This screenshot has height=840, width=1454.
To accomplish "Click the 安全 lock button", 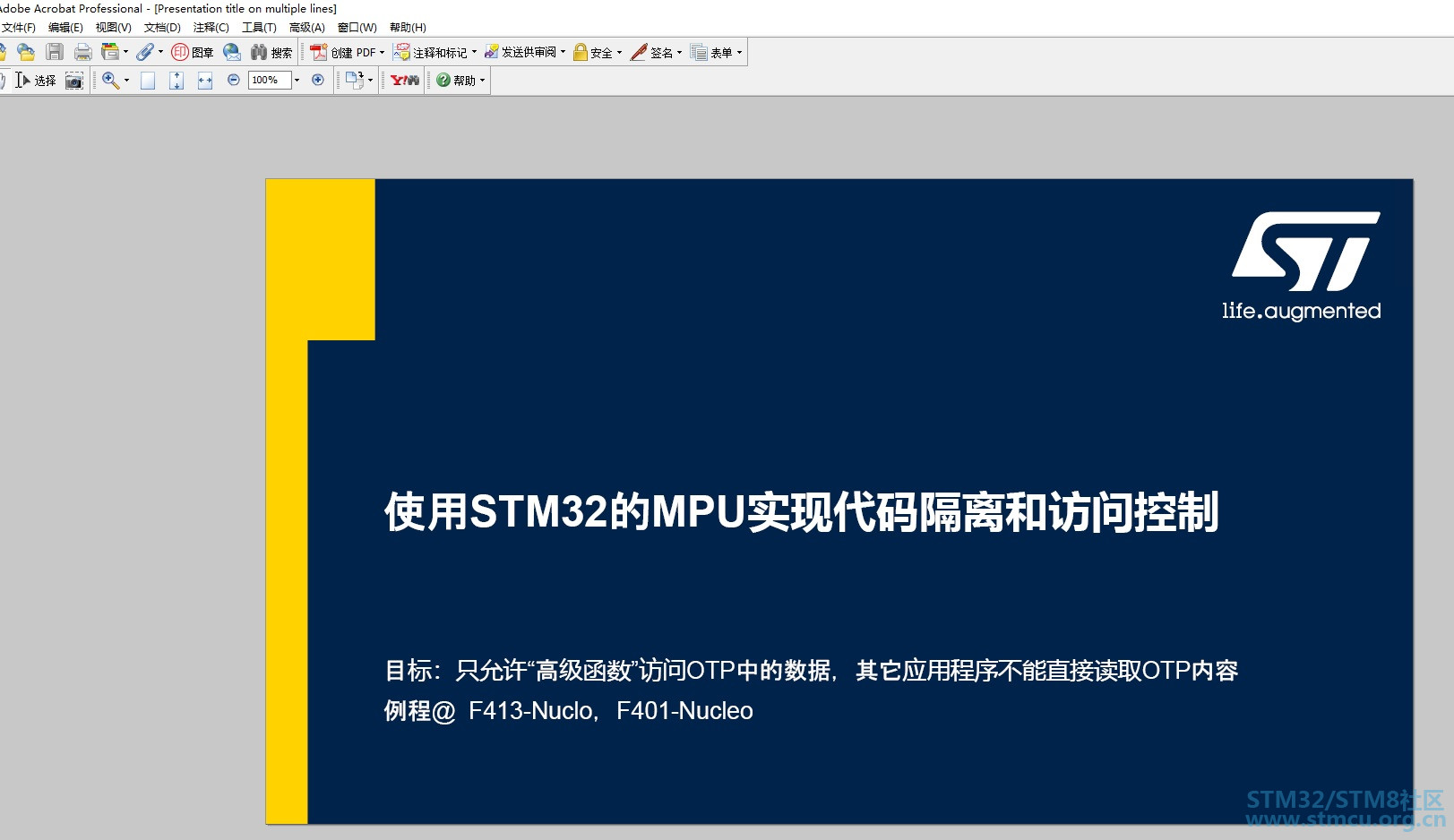I will pos(593,53).
